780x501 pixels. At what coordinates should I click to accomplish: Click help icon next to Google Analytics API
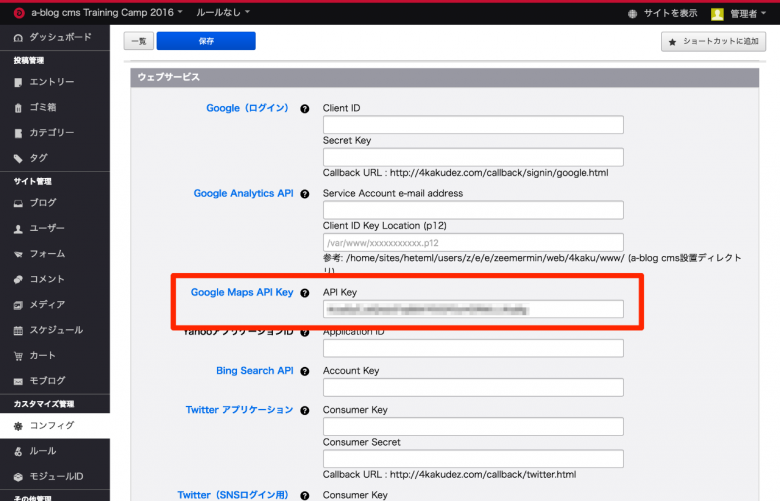(x=304, y=193)
